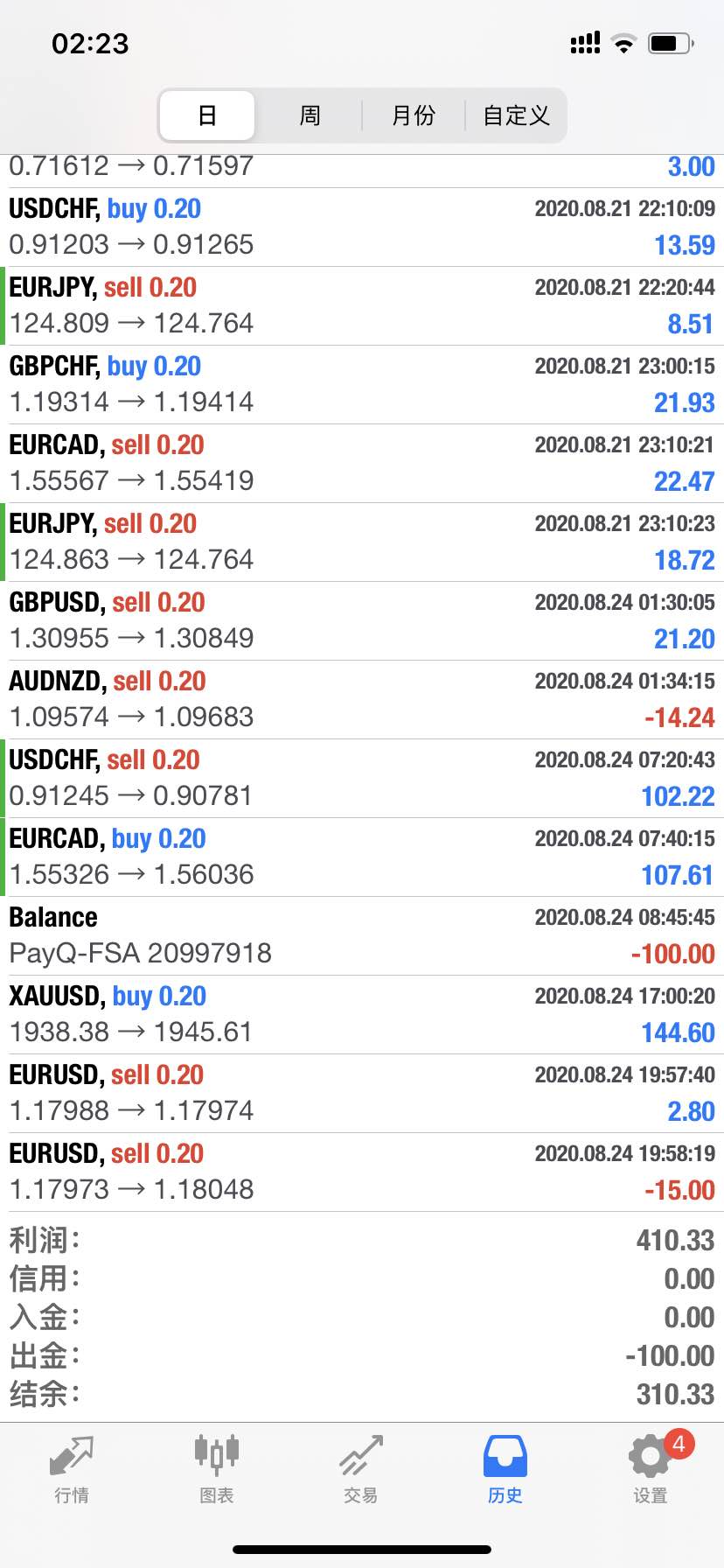The height and width of the screenshot is (1568, 724).
Task: Open the XAUUSD buy 0.20 trade row
Action: click(362, 1015)
